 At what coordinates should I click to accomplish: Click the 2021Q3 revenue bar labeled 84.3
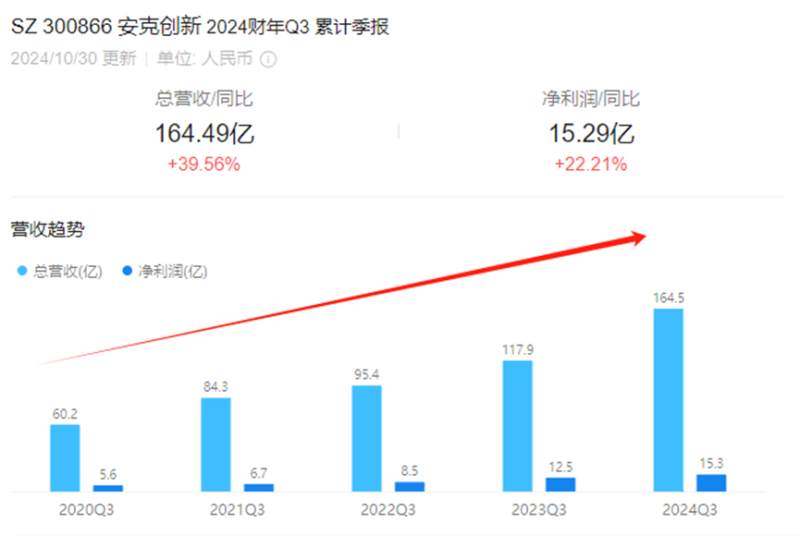pos(216,444)
